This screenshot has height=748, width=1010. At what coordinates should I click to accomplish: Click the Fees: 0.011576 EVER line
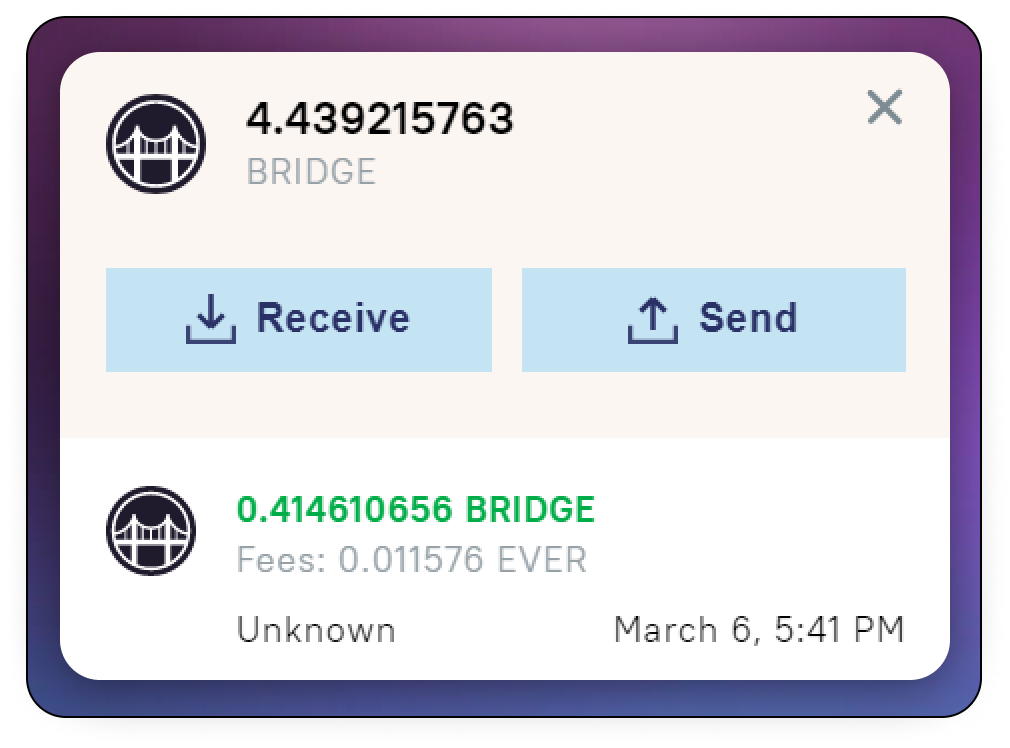tap(412, 559)
